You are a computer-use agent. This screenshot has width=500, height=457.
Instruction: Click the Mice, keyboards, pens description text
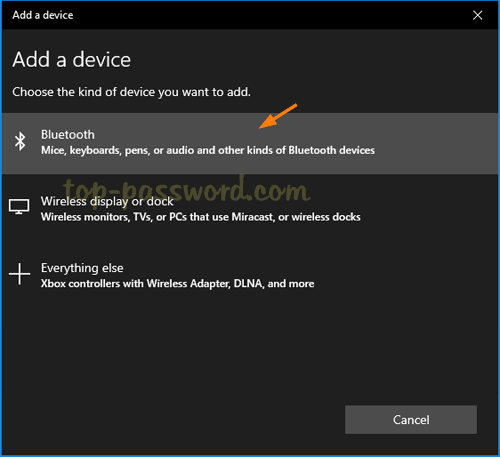208,150
